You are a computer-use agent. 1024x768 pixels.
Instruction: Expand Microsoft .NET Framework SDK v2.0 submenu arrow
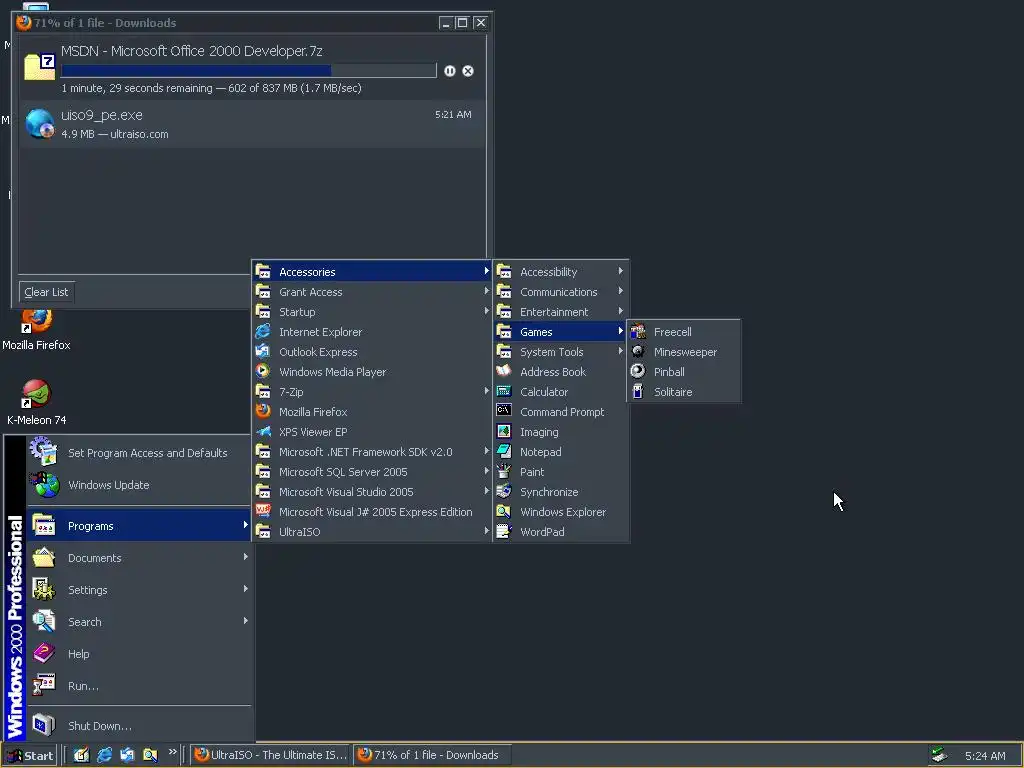coord(486,451)
